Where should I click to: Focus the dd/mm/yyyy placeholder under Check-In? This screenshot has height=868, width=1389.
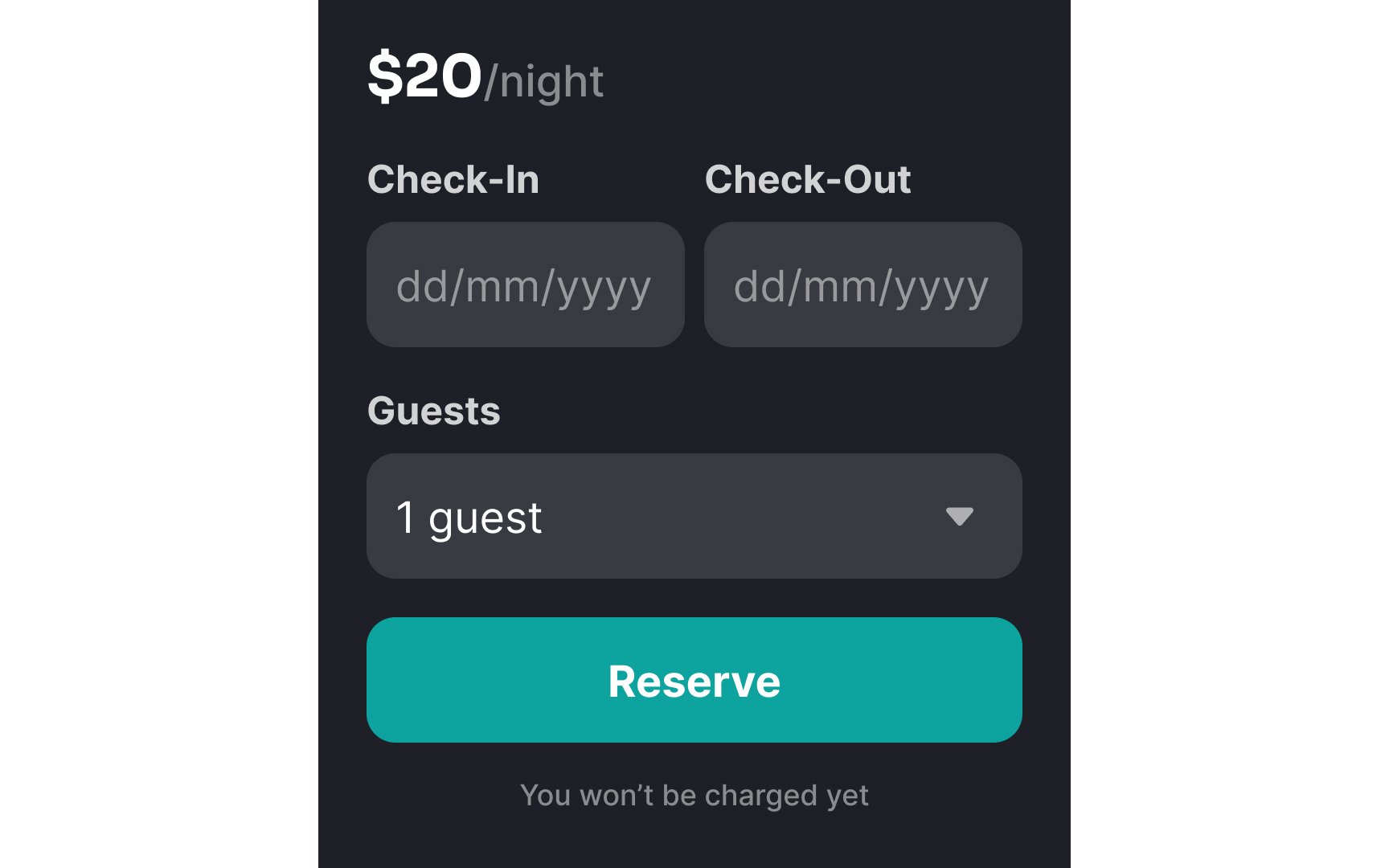click(x=523, y=288)
